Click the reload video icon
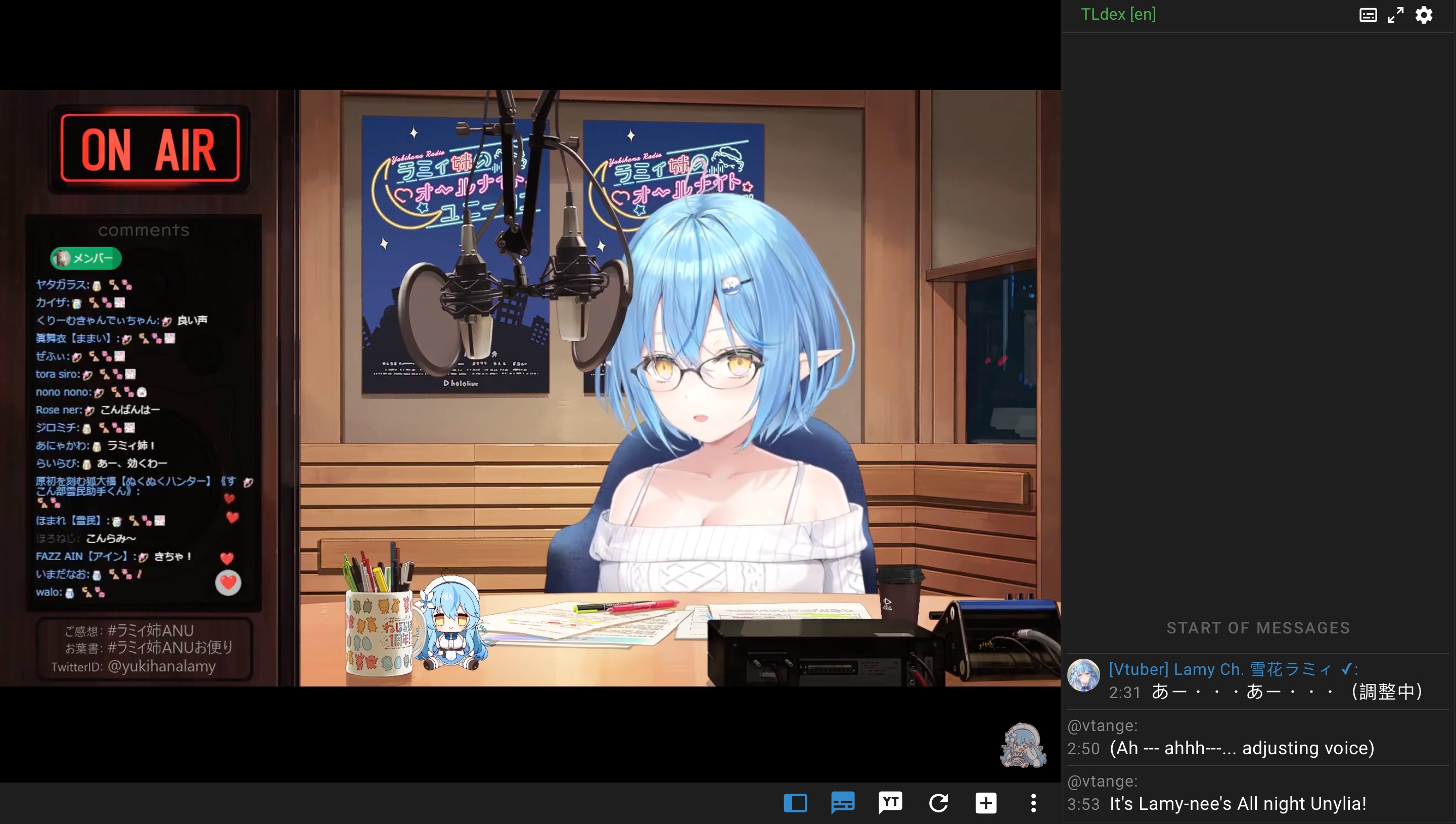This screenshot has width=1456, height=824. pyautogui.click(x=938, y=802)
